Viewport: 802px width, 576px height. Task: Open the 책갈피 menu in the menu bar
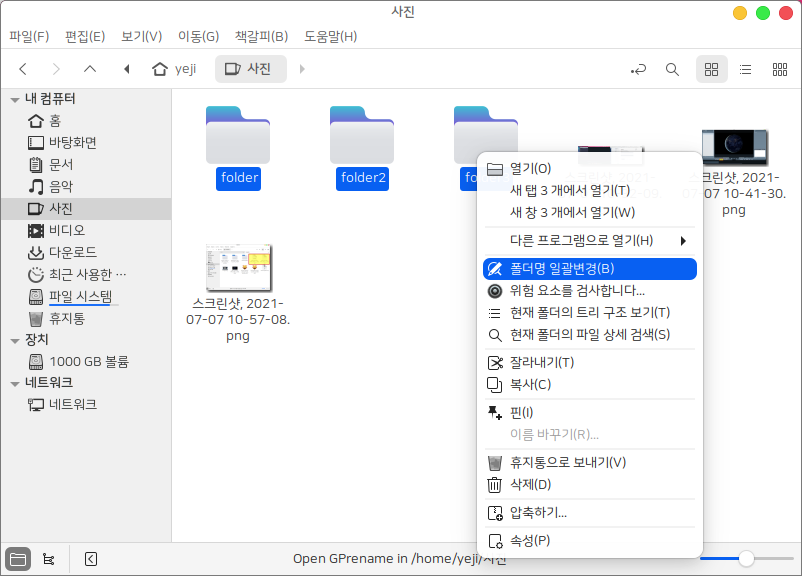click(x=261, y=37)
